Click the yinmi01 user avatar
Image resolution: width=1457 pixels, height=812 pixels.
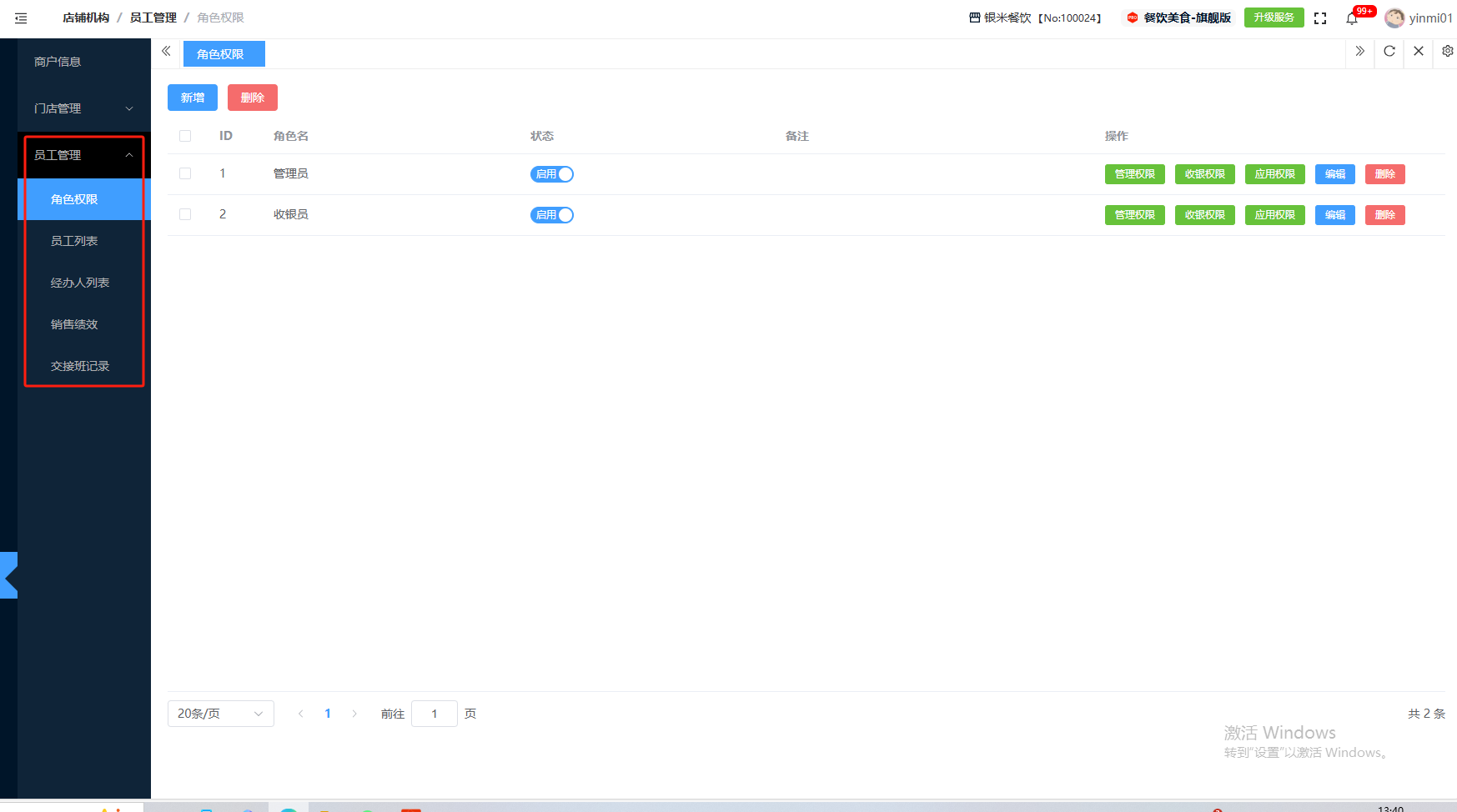coord(1394,18)
